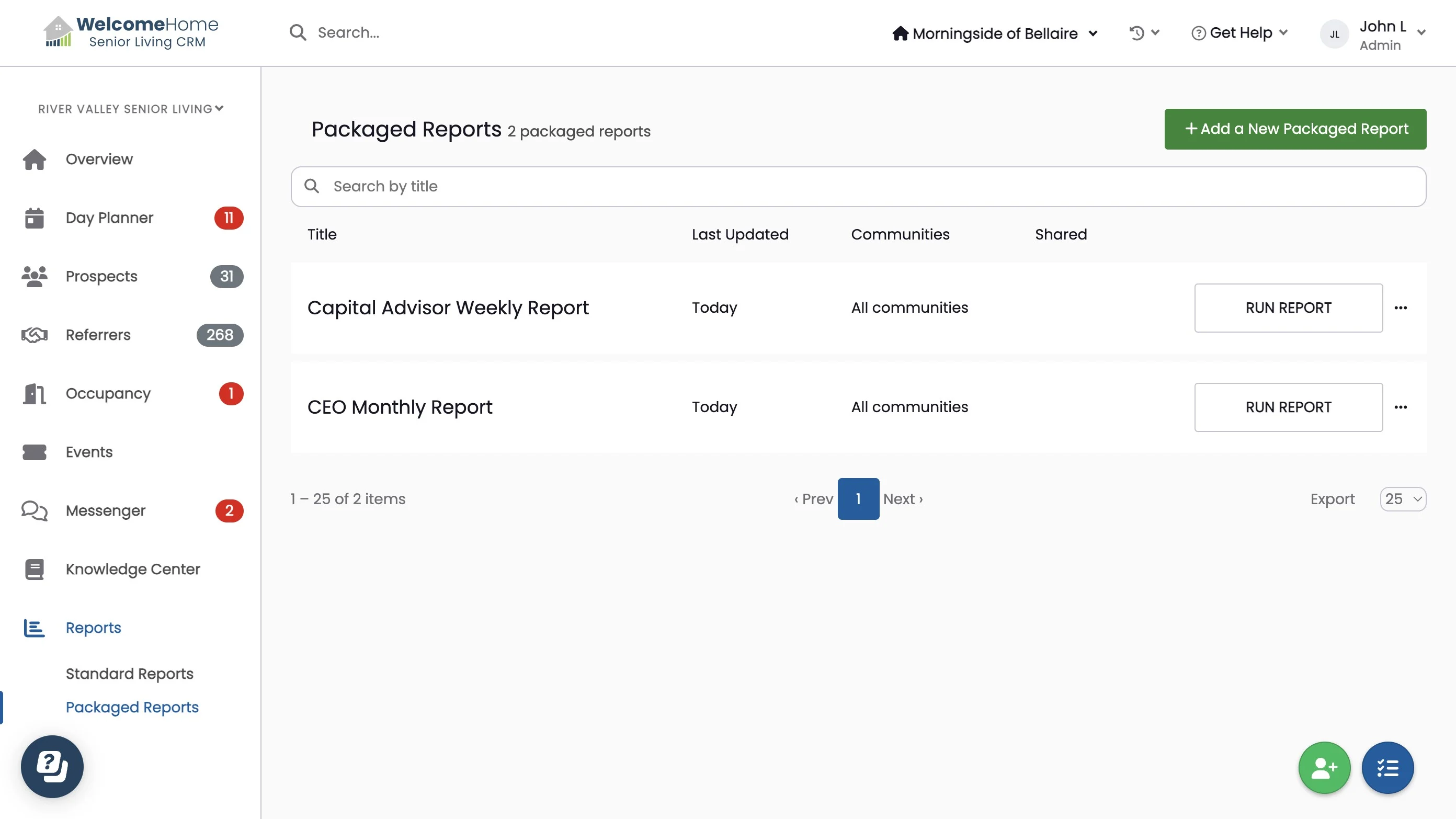The width and height of the screenshot is (1456, 819).
Task: Open the Messenger chat bubbles icon
Action: point(34,510)
